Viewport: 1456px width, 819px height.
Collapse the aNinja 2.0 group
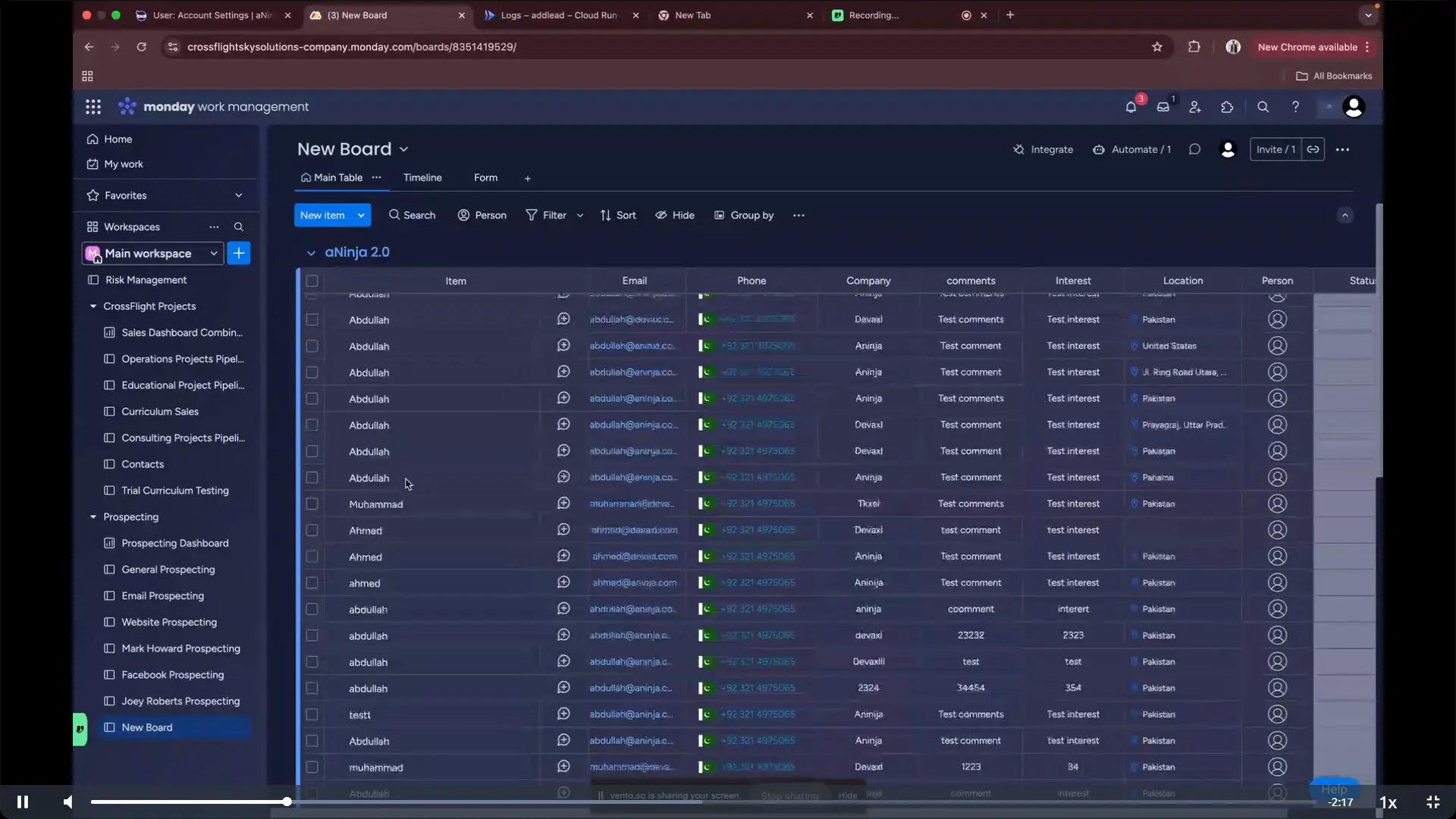(311, 253)
